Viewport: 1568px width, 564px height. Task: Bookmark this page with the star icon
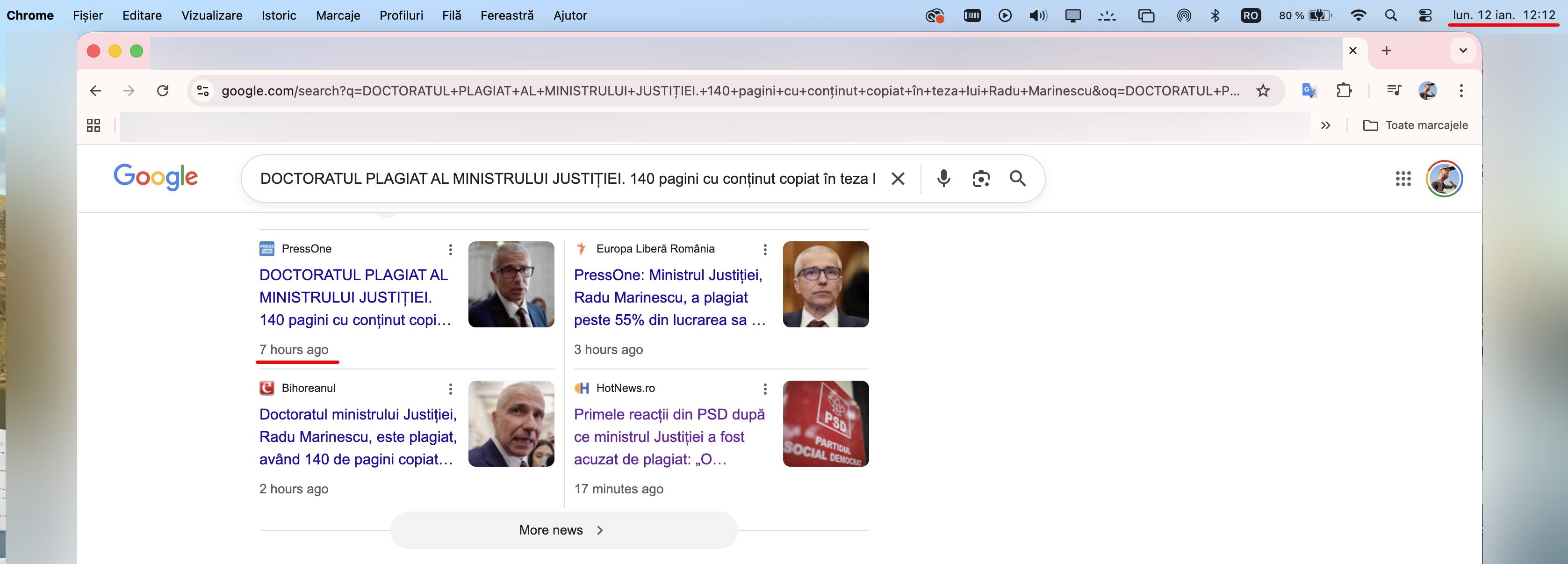click(x=1263, y=91)
